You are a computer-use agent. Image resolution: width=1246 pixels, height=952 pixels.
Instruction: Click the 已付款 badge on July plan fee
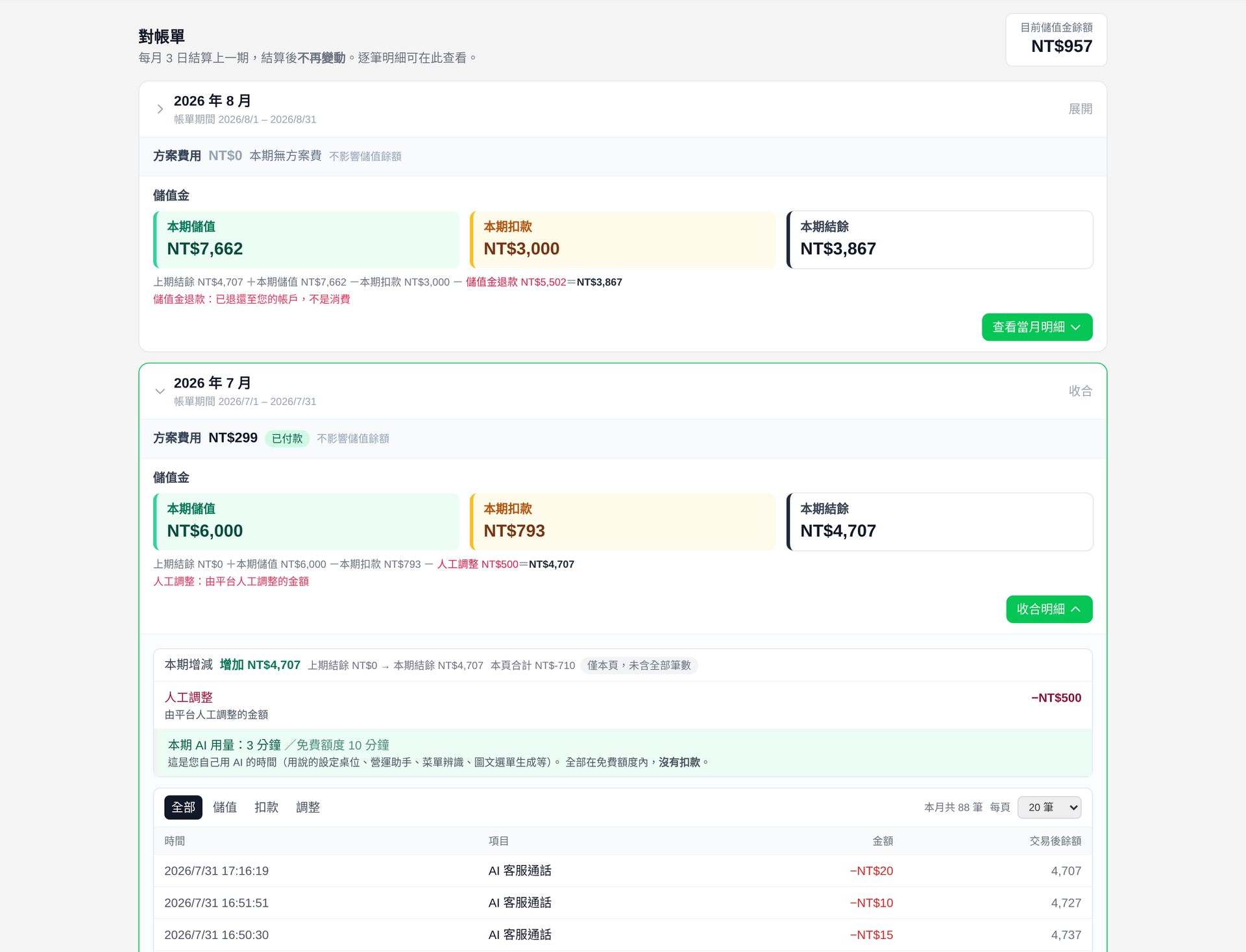click(x=287, y=439)
